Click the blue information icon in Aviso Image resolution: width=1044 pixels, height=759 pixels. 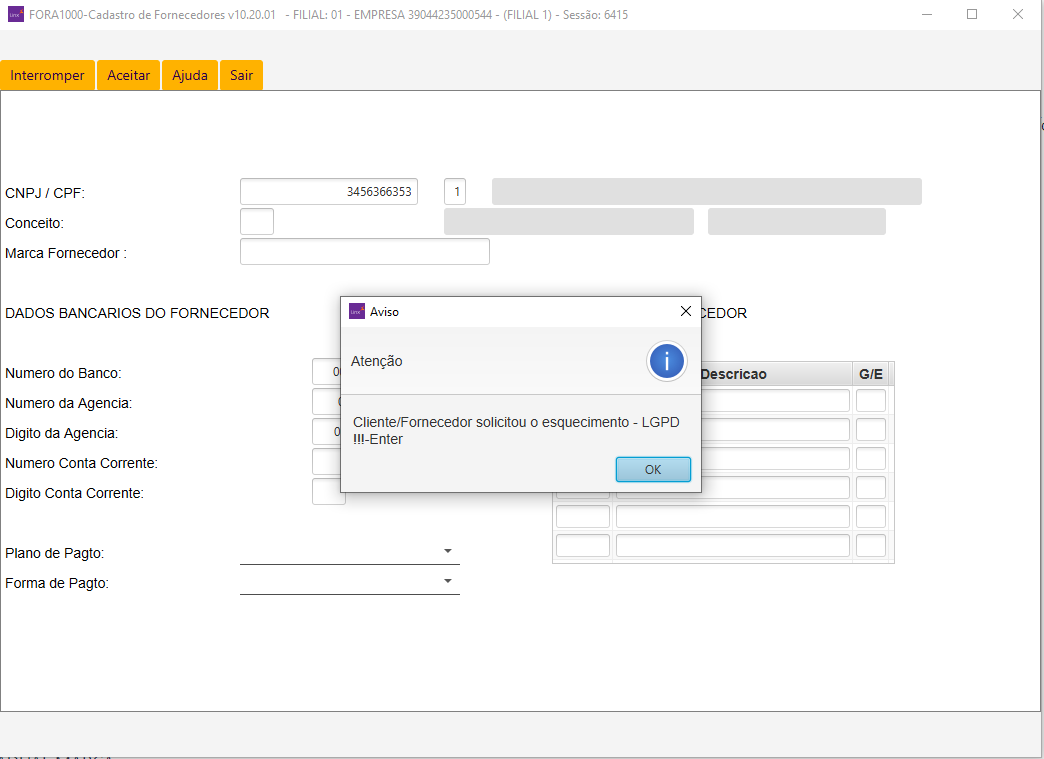(666, 361)
